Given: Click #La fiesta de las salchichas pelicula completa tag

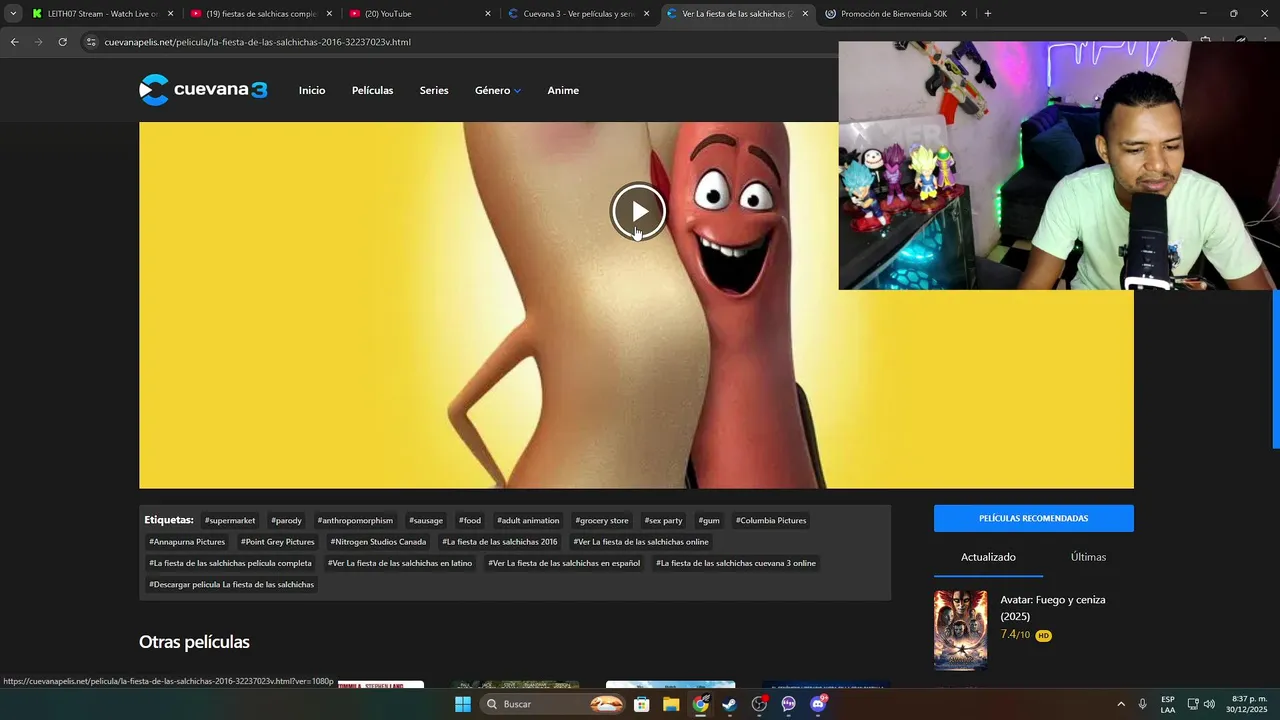Looking at the screenshot, I should (x=231, y=563).
